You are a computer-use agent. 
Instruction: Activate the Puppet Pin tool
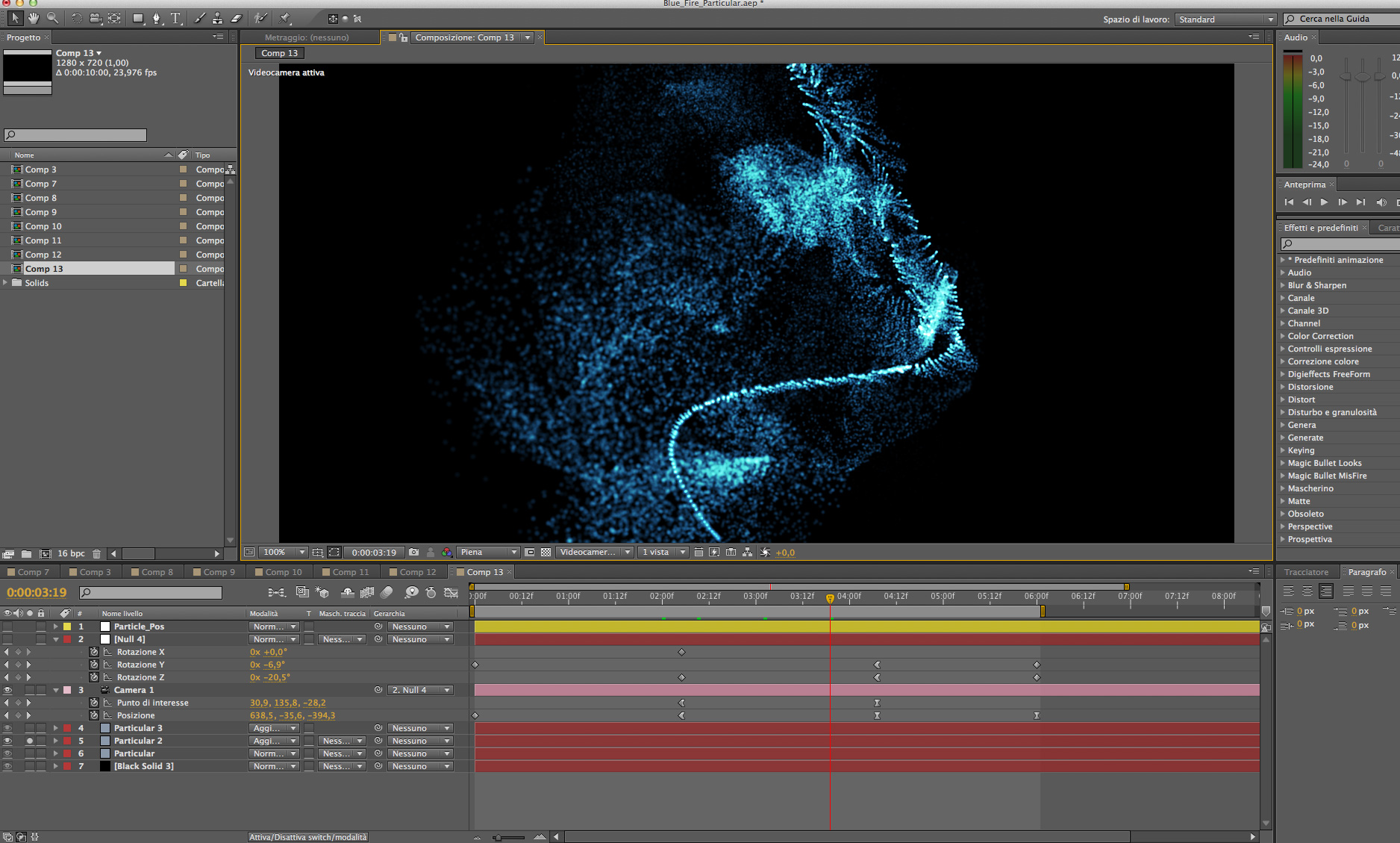tap(285, 18)
